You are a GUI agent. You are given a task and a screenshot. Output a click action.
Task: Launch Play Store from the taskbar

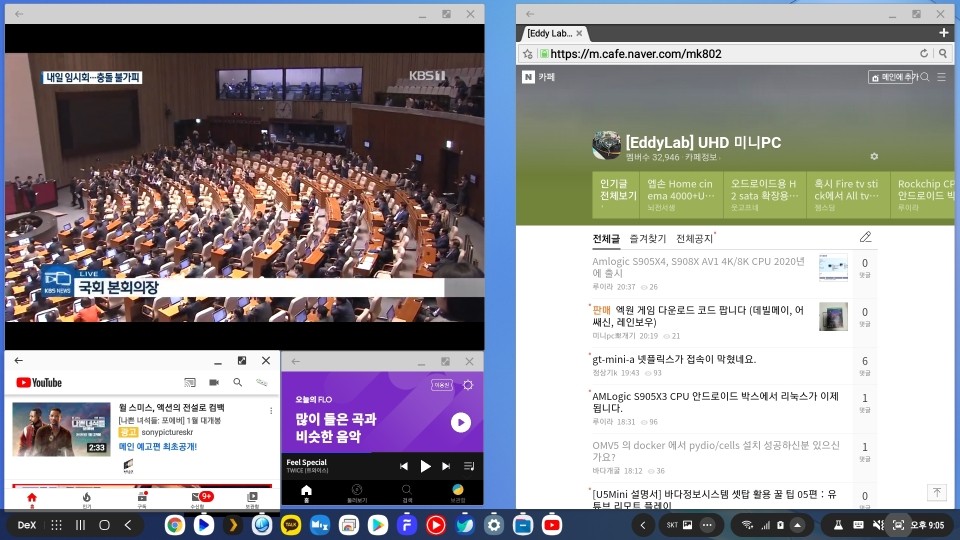click(x=378, y=525)
